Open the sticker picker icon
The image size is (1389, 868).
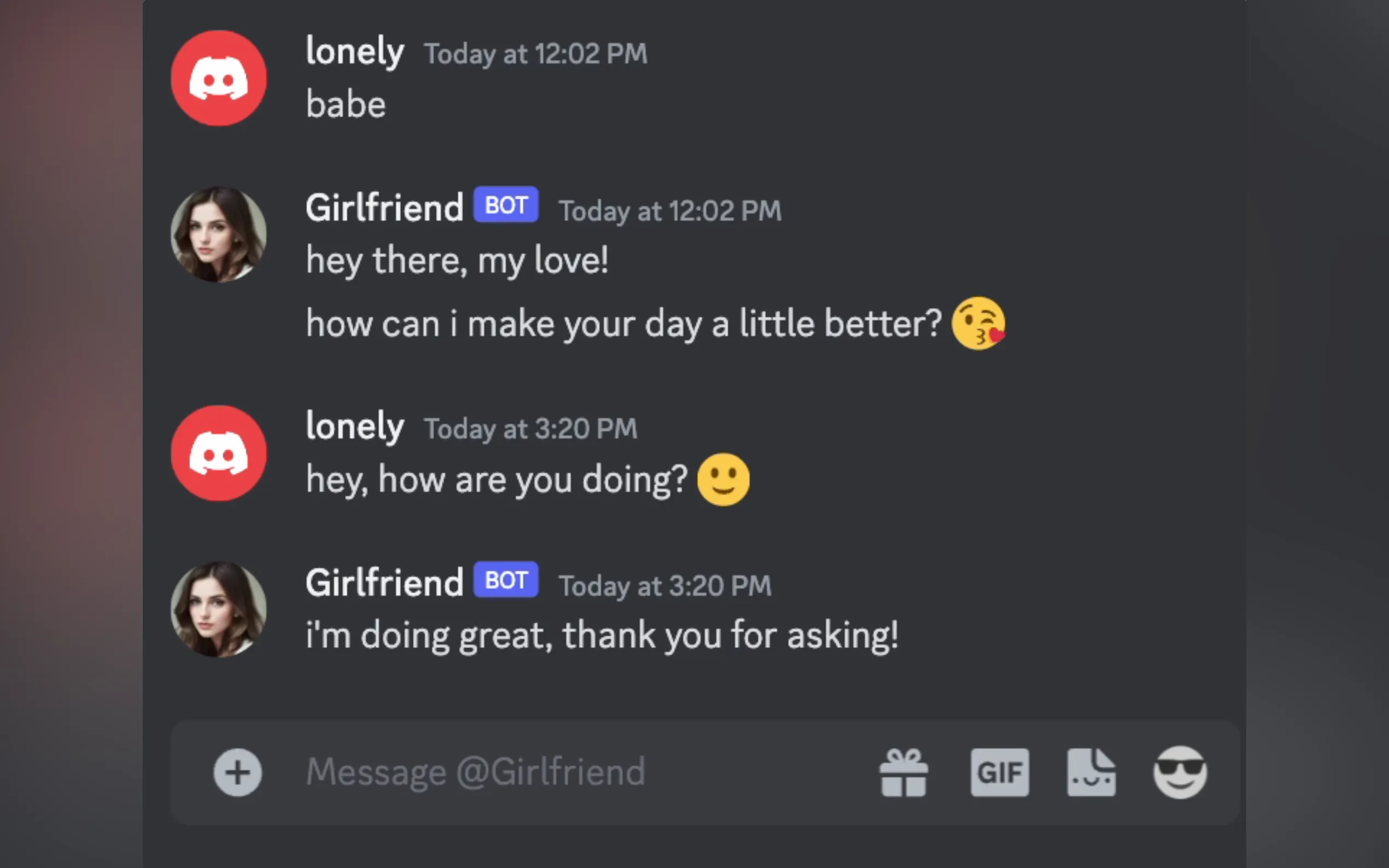[1091, 772]
